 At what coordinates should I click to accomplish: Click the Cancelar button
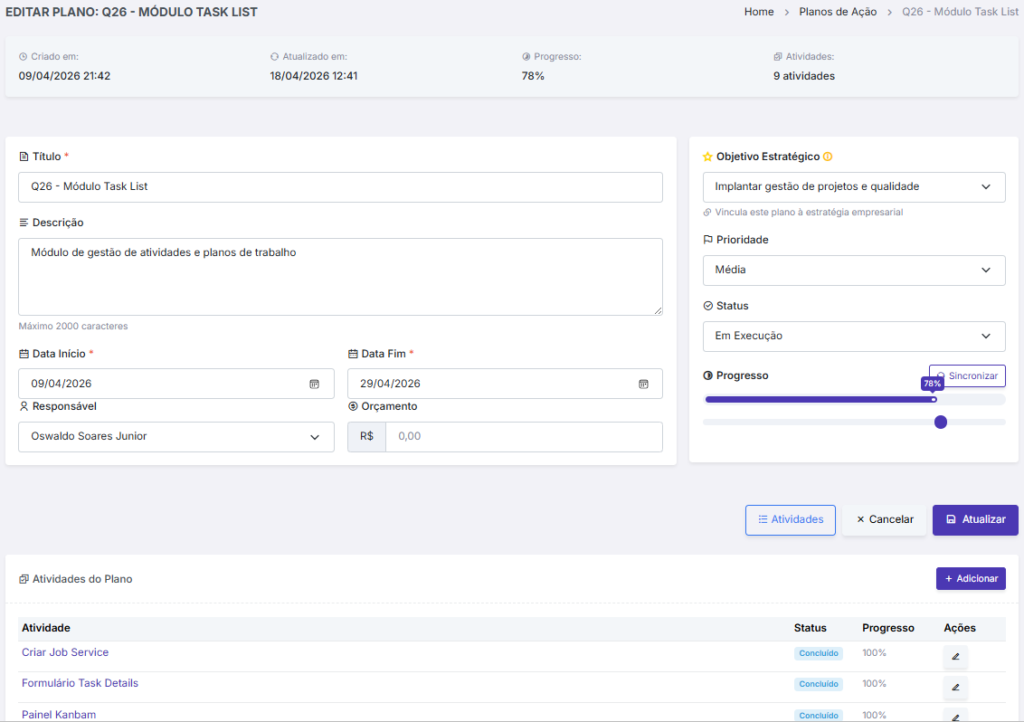coord(884,520)
